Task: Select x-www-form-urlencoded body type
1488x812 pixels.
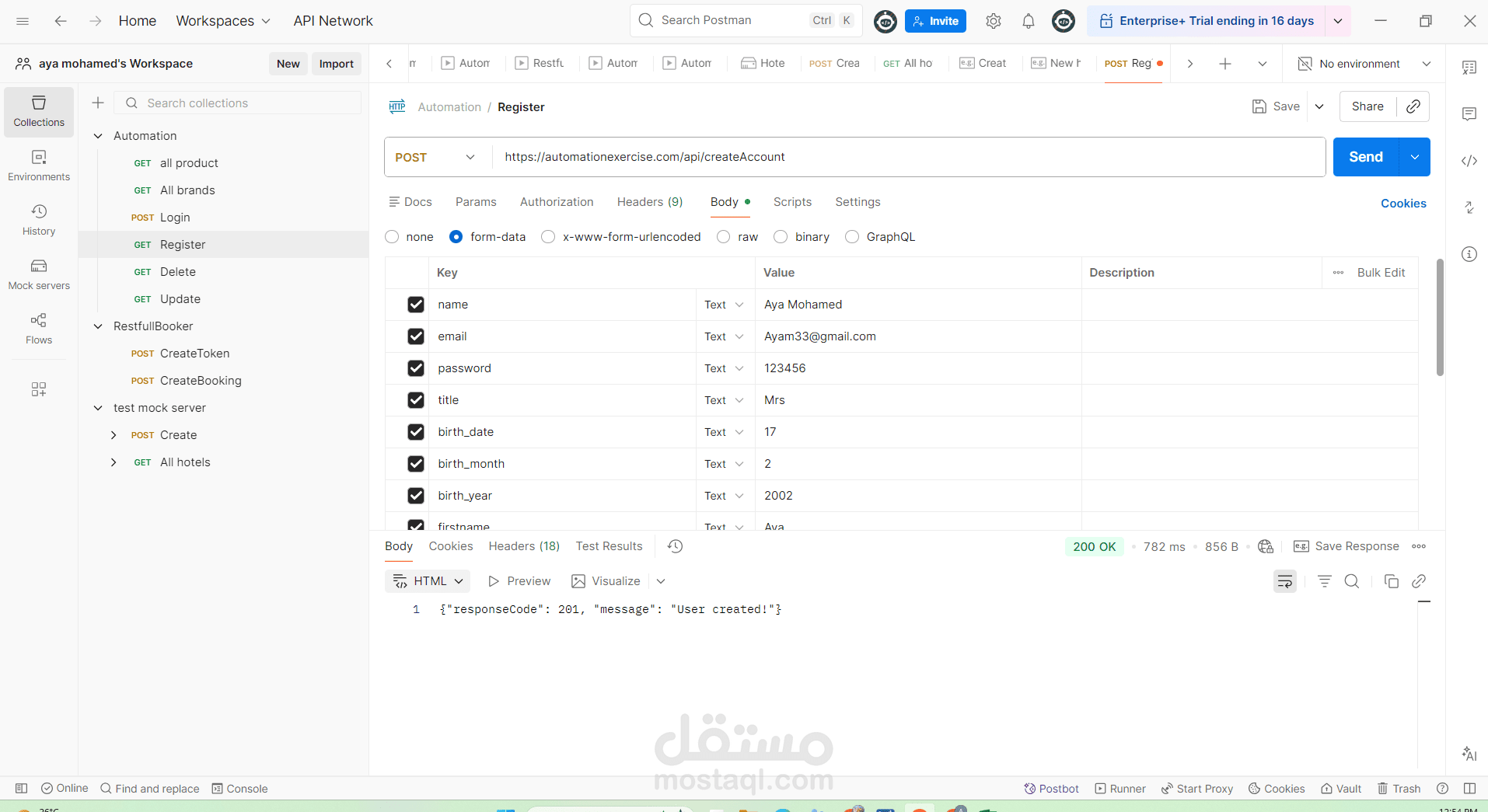Action: click(548, 237)
